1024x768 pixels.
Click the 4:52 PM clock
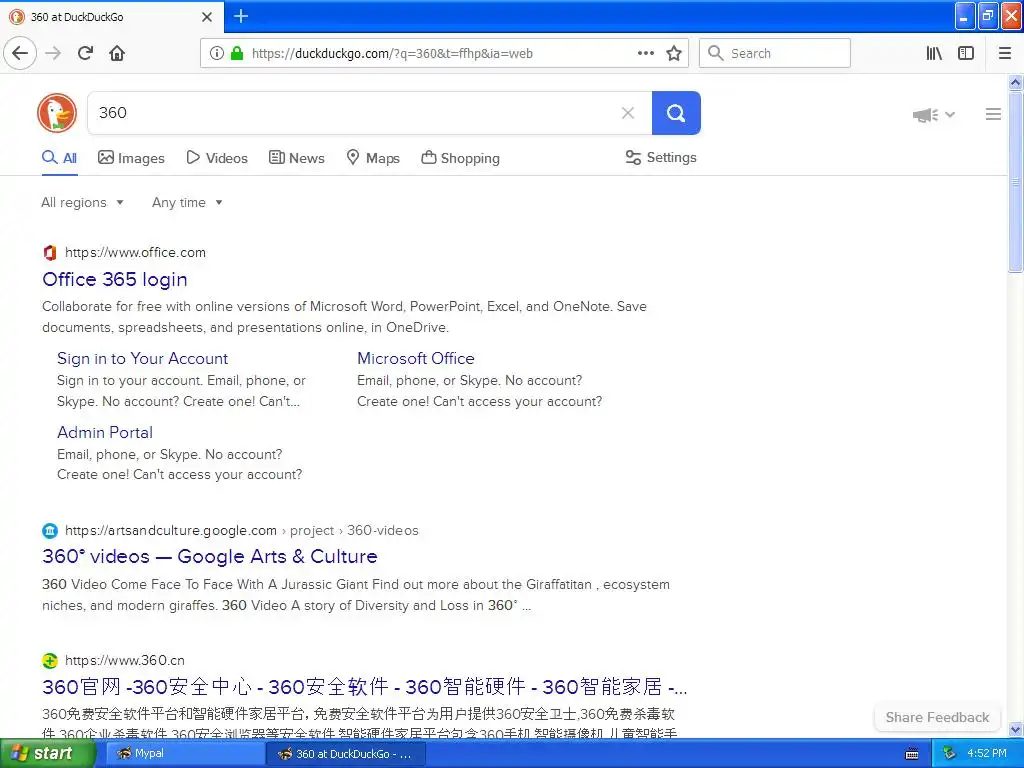987,754
